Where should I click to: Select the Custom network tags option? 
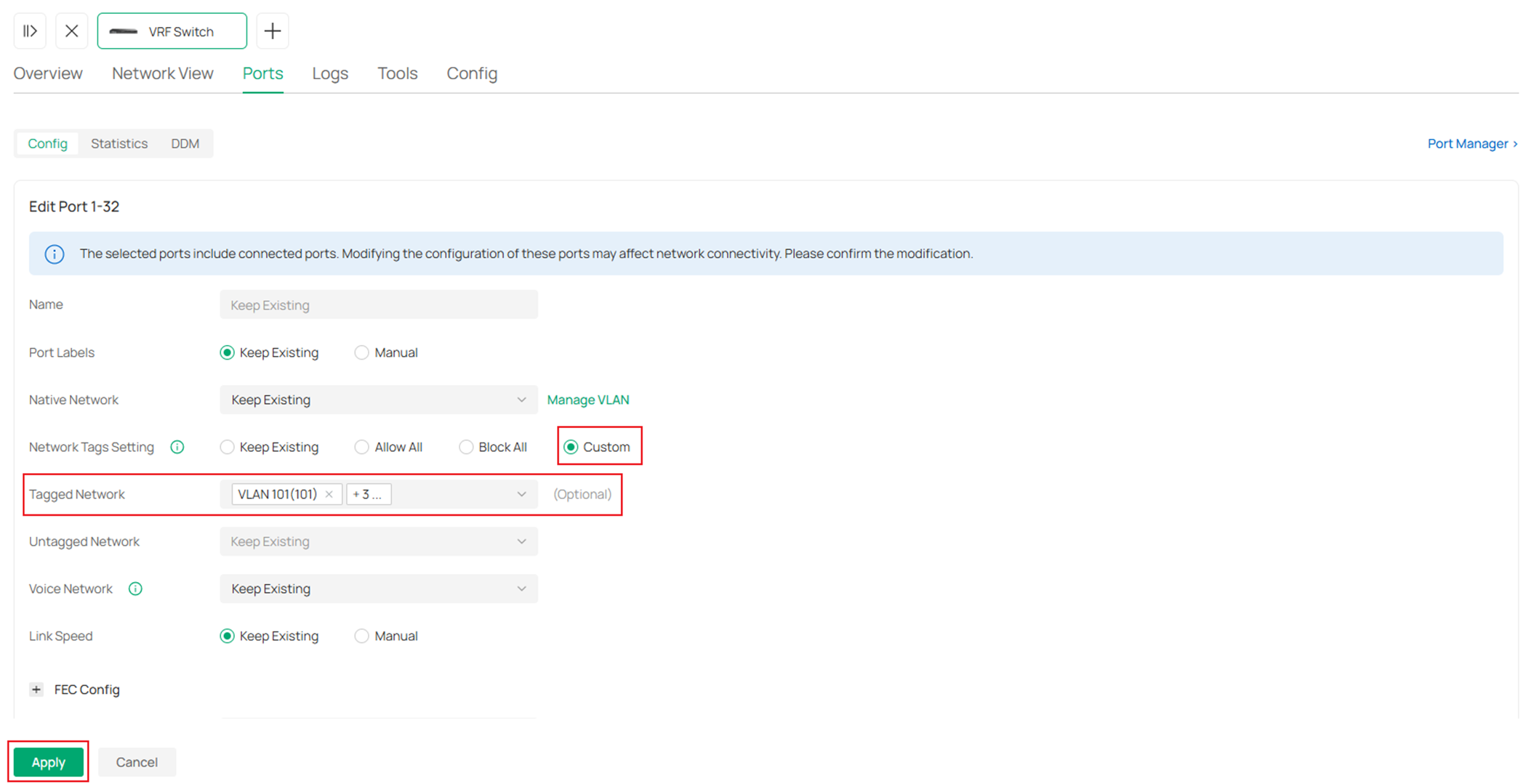tap(571, 447)
